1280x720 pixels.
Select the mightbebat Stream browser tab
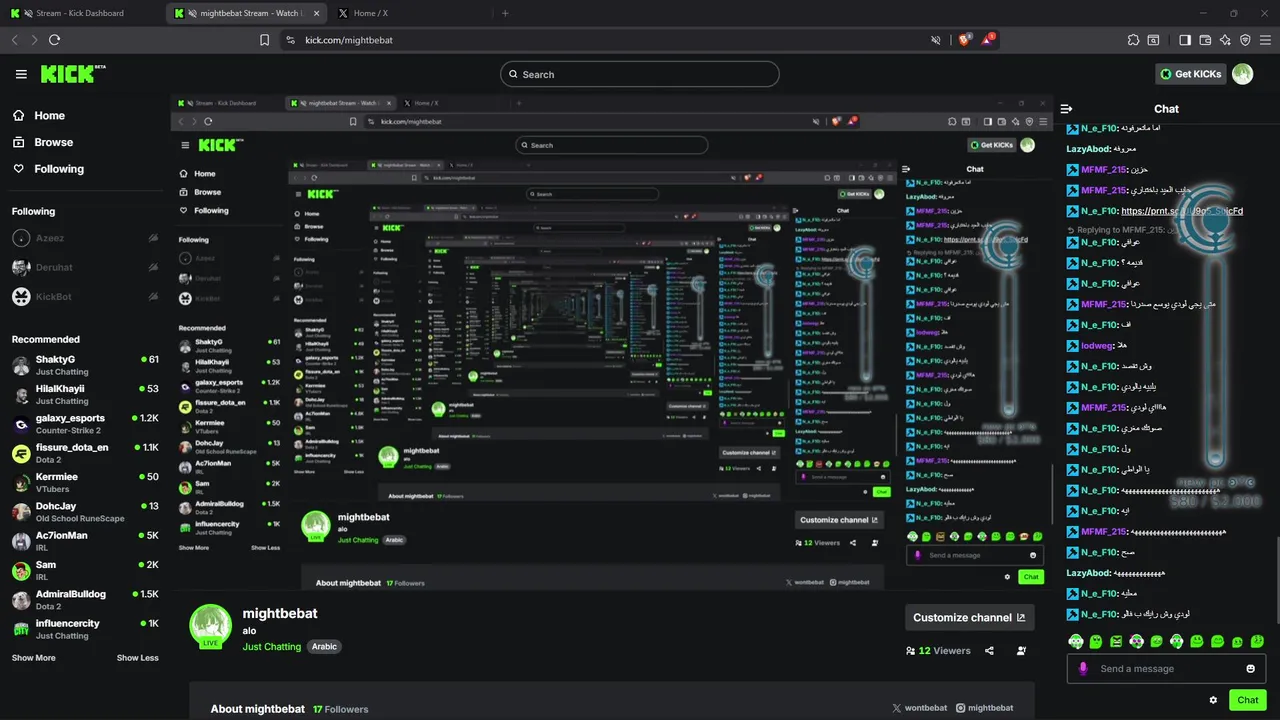click(247, 13)
